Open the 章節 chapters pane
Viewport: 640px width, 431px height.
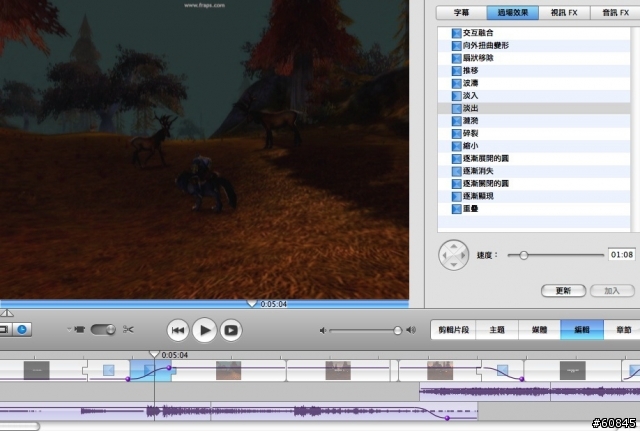click(622, 330)
